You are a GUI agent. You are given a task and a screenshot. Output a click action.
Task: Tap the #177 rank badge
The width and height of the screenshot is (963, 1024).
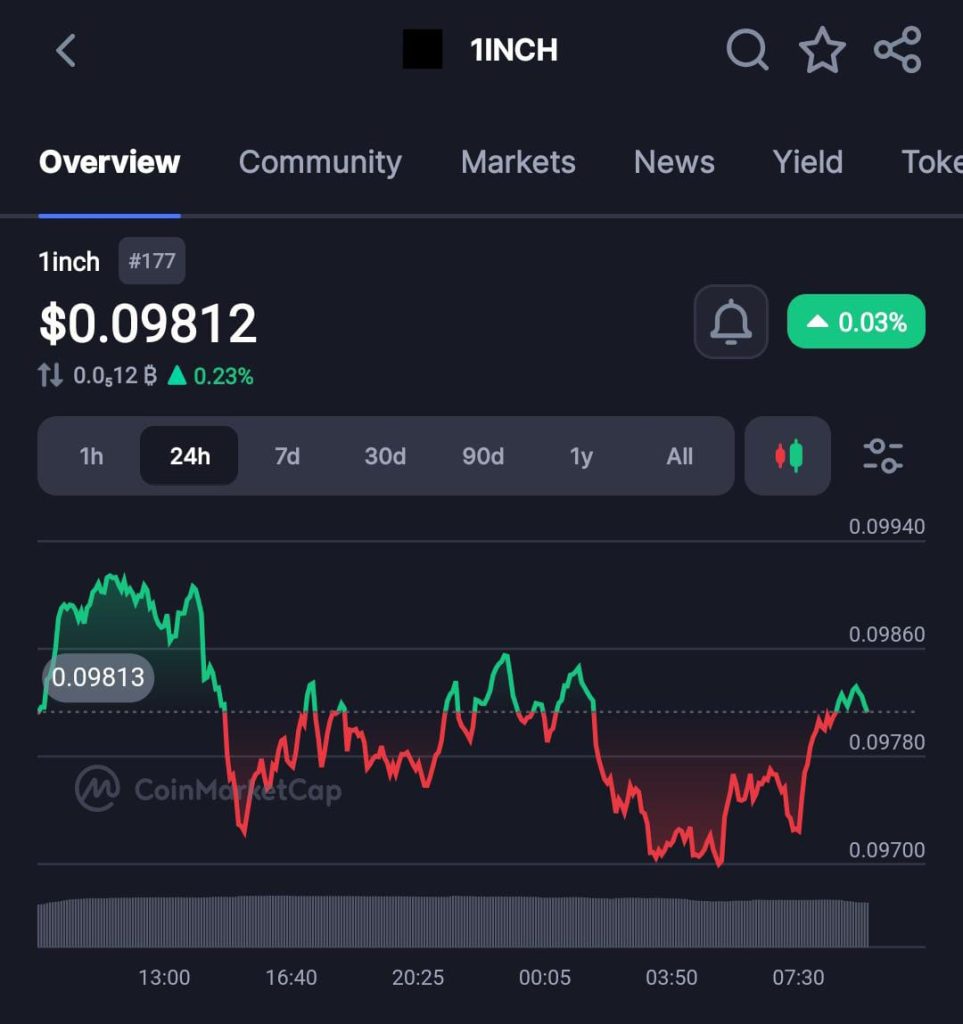coord(151,261)
